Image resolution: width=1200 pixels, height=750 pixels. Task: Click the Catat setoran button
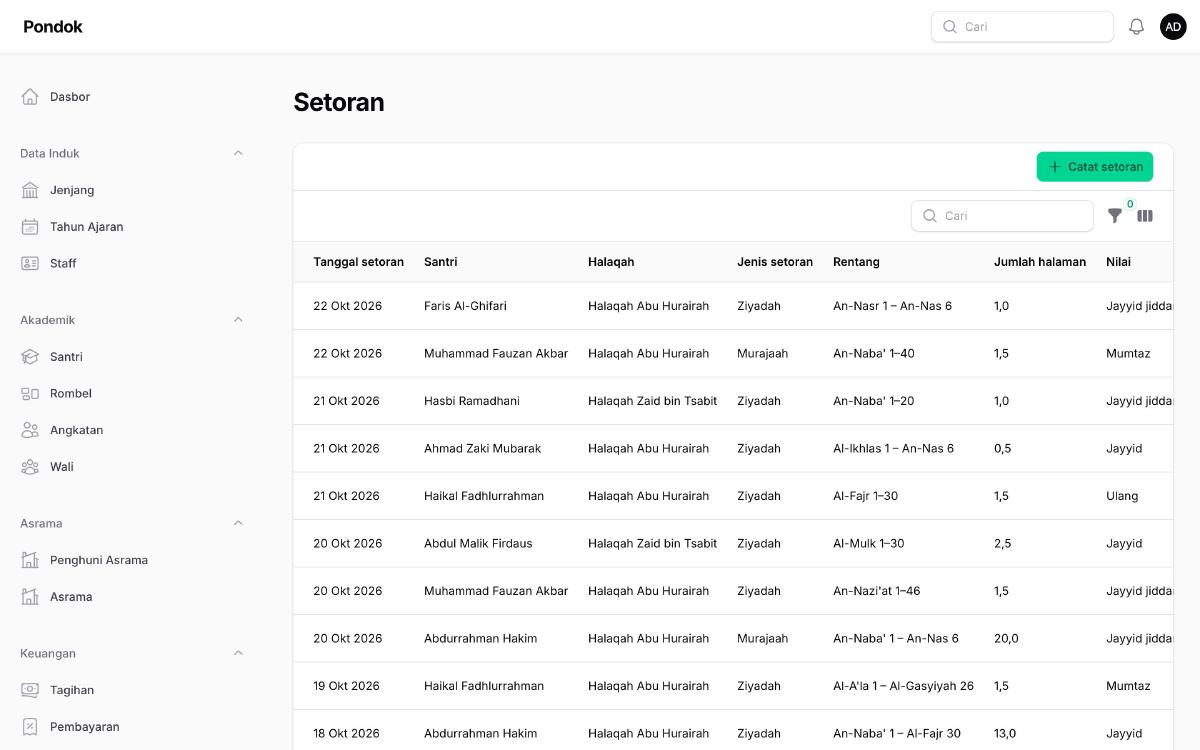[x=1095, y=167]
